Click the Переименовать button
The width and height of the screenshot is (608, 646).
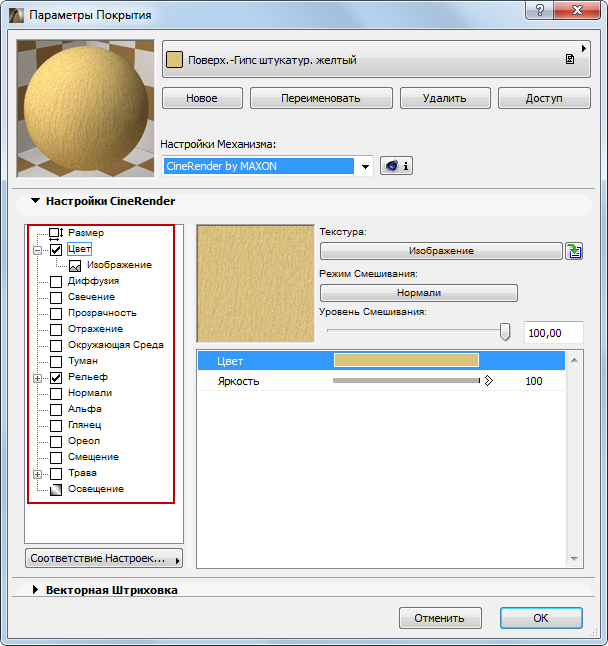pos(321,98)
